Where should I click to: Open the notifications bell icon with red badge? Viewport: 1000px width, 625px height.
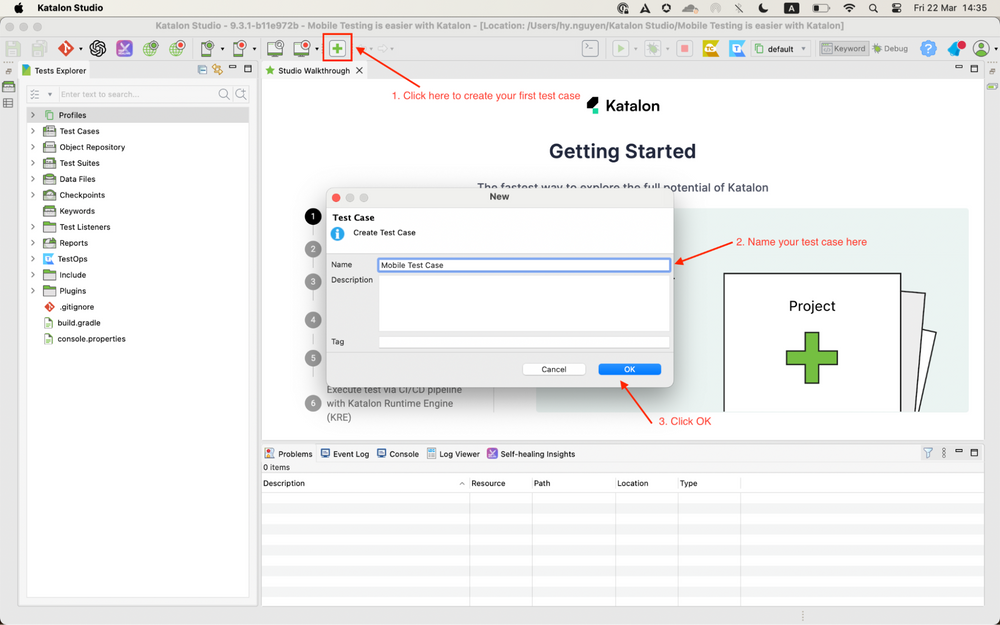[x=953, y=48]
